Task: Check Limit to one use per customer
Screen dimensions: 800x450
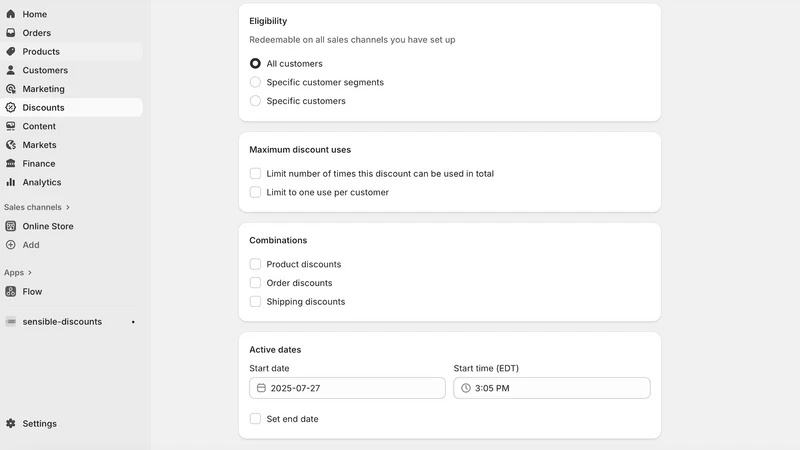Action: click(255, 192)
